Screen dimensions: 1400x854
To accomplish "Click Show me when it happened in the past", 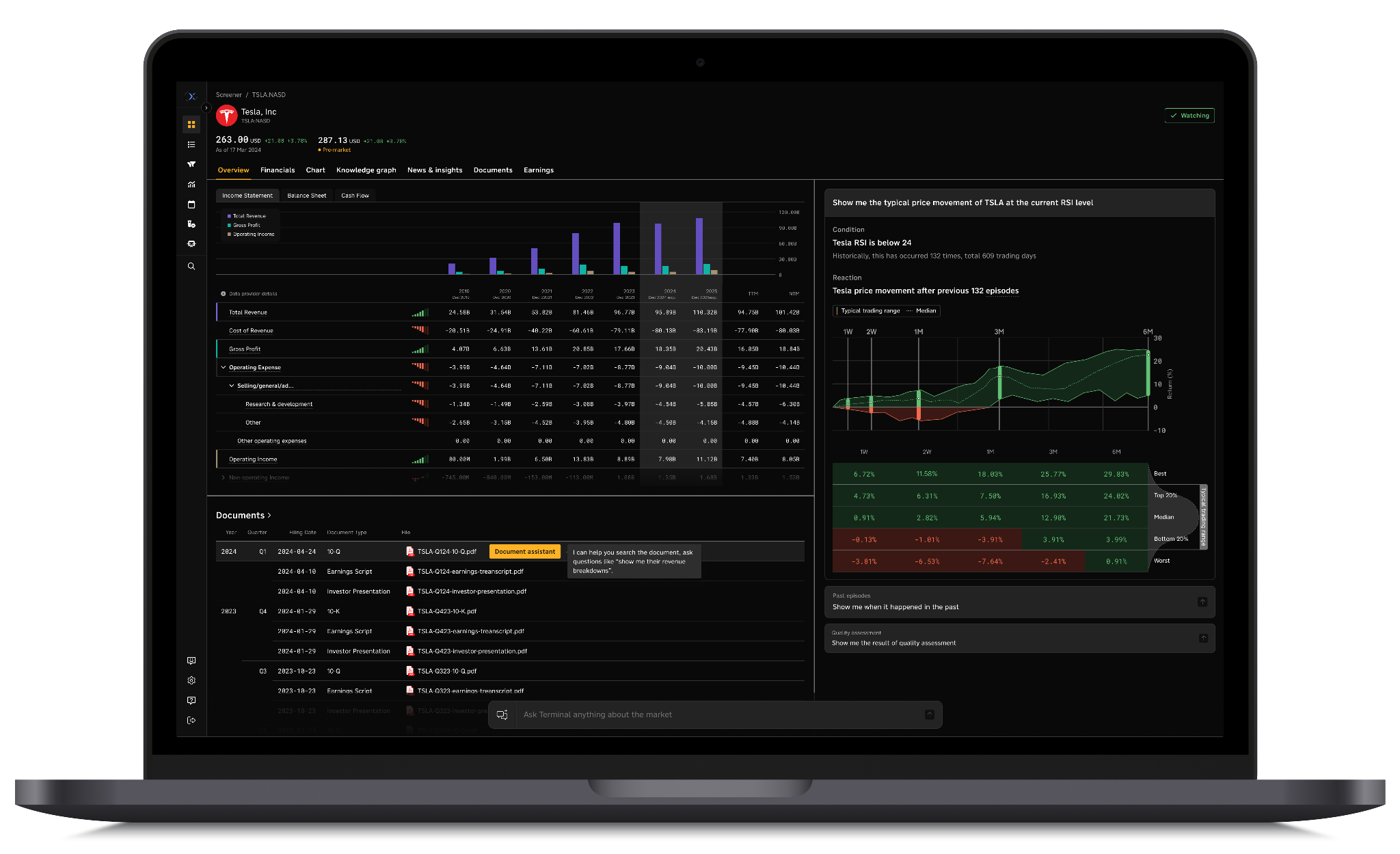I will tap(896, 607).
